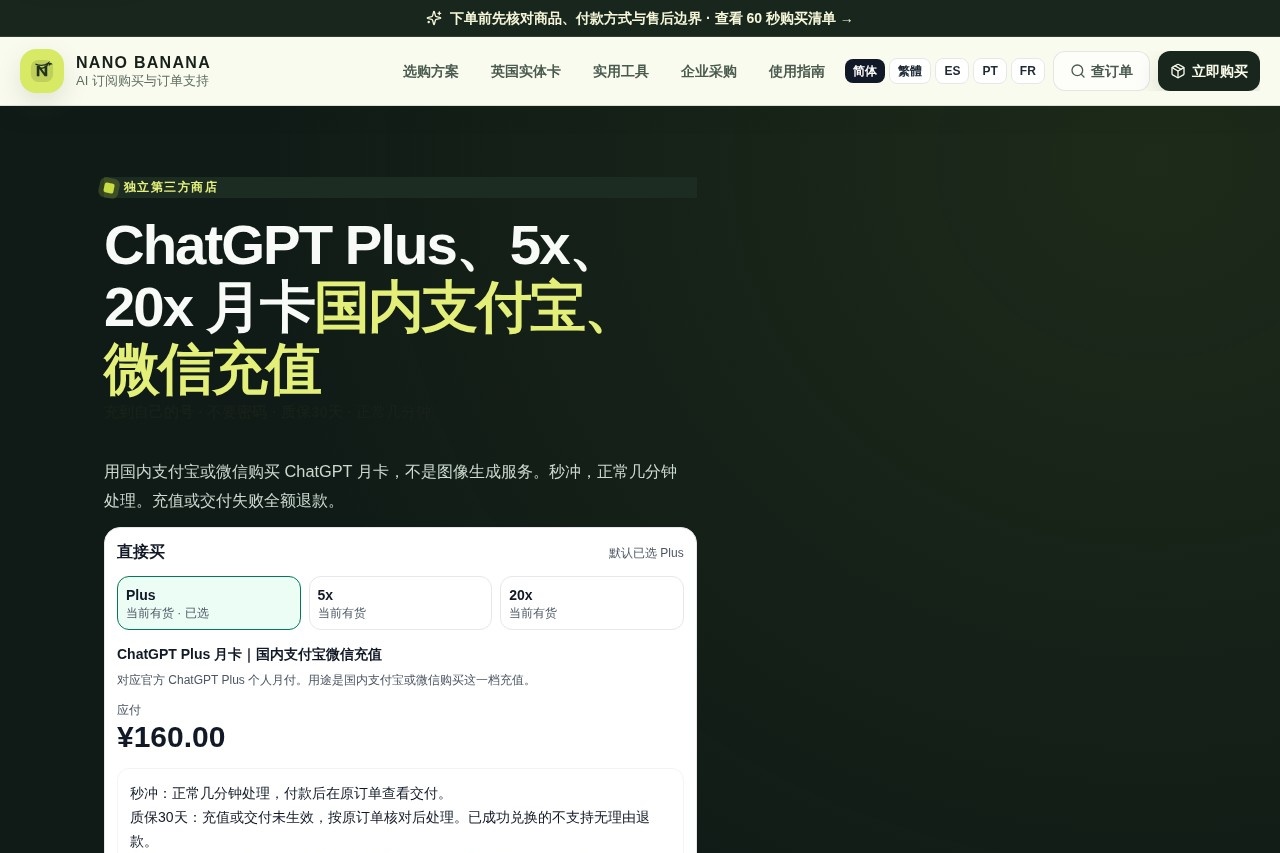This screenshot has width=1280, height=853.
Task: Click the box icon in 立即购买 button
Action: pyautogui.click(x=1178, y=71)
